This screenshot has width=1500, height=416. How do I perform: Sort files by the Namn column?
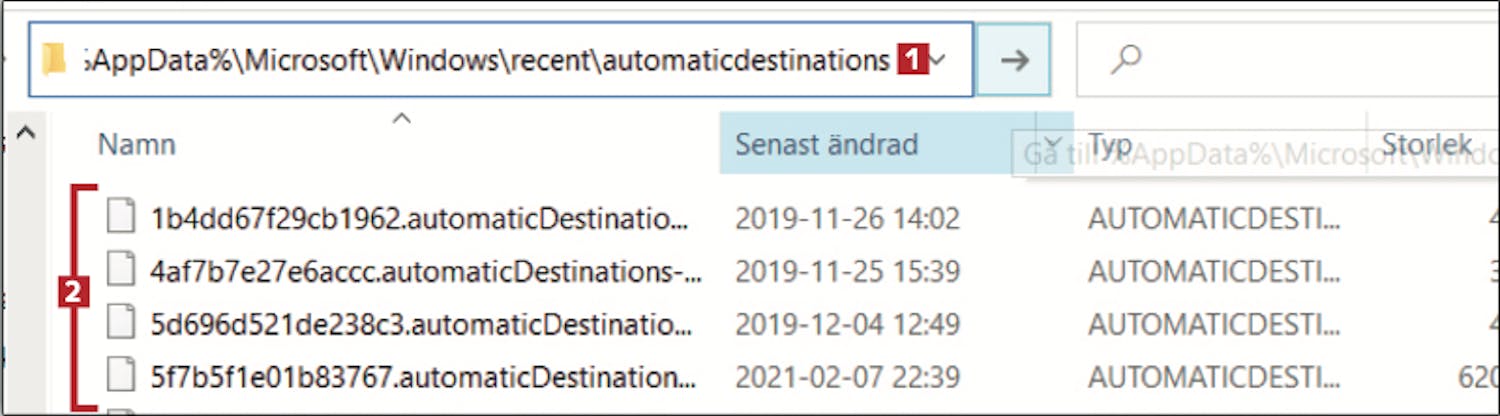pos(137,145)
